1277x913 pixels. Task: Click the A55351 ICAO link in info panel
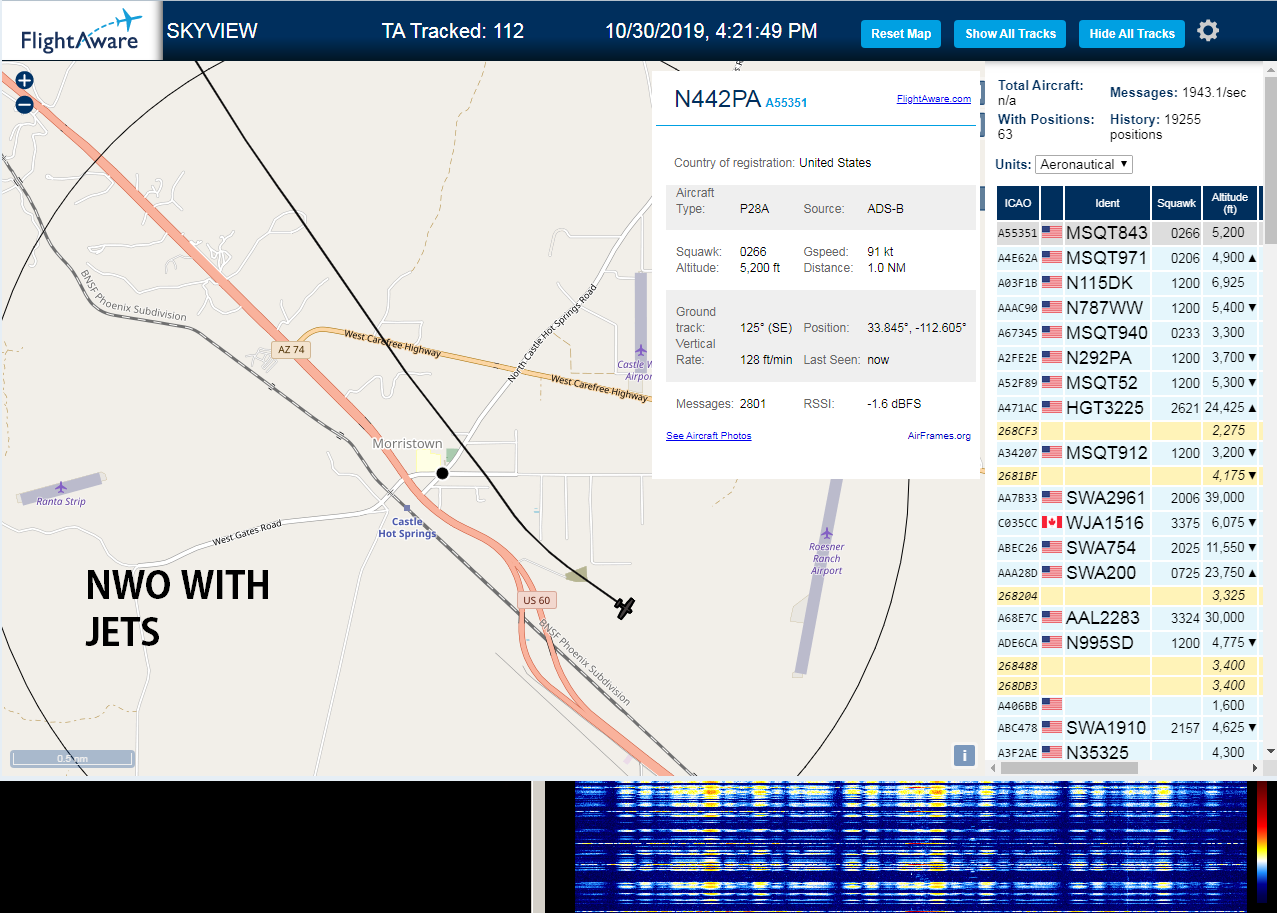[786, 102]
